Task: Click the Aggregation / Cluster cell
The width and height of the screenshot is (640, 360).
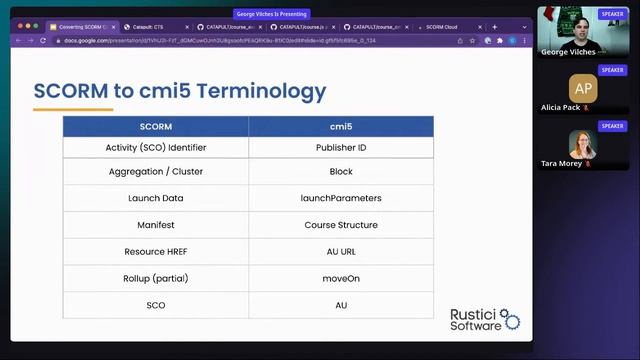Action: coord(156,171)
